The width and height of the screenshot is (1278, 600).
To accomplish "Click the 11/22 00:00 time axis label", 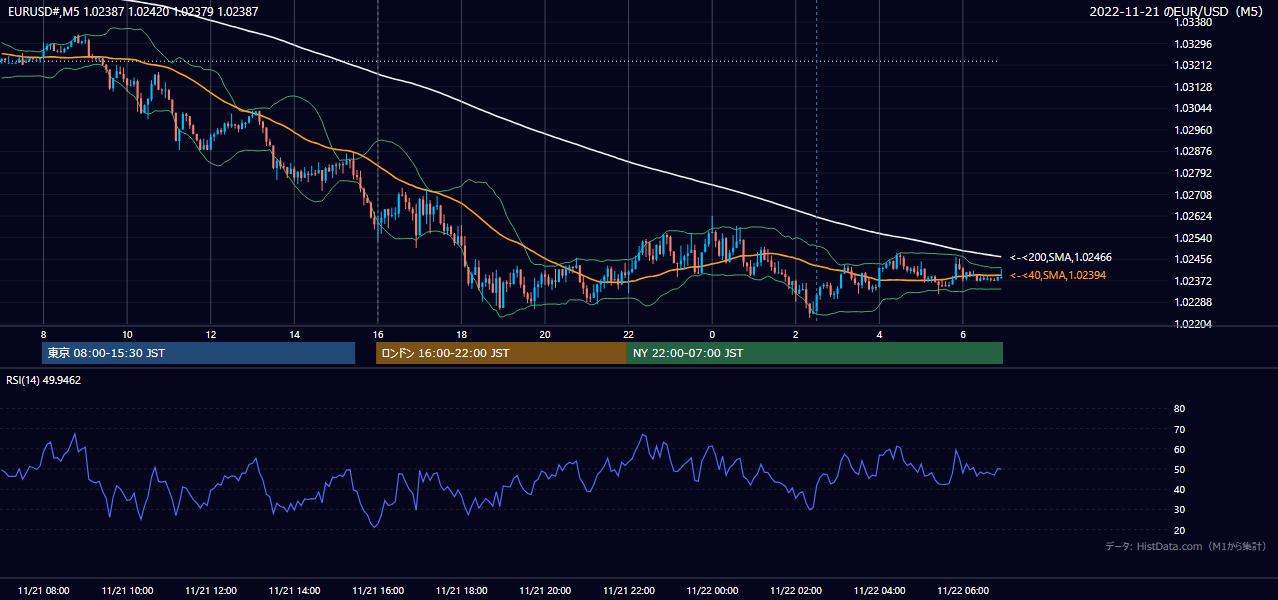I will pos(712,591).
